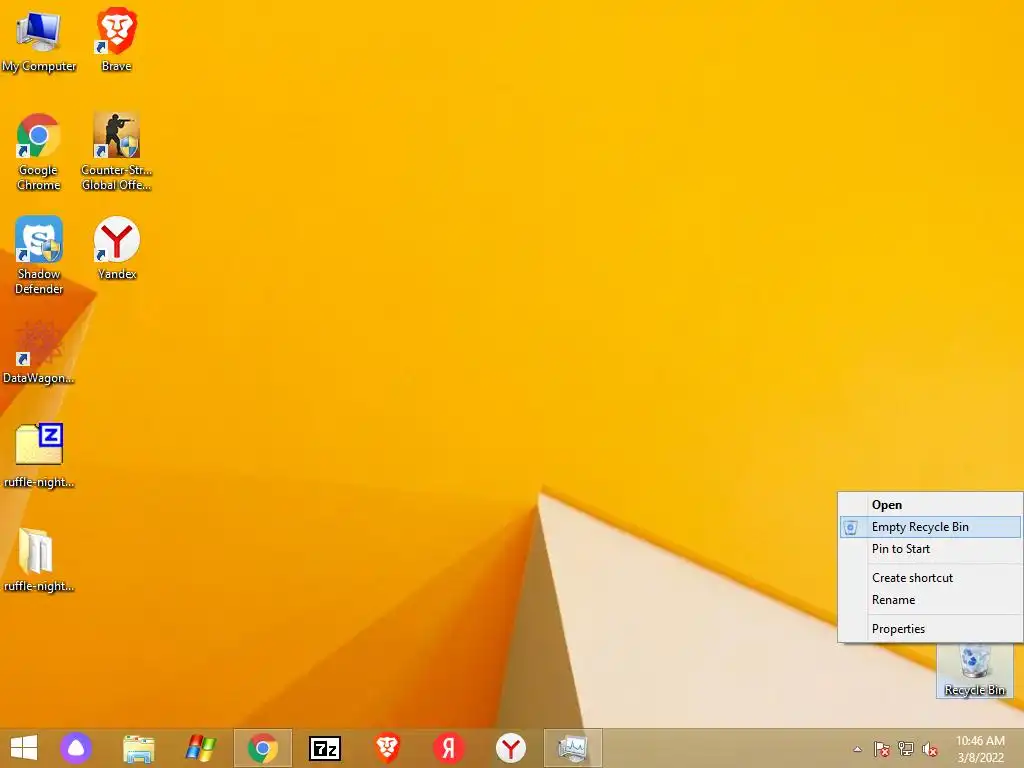Switch to Chrome in the taskbar

pyautogui.click(x=263, y=748)
